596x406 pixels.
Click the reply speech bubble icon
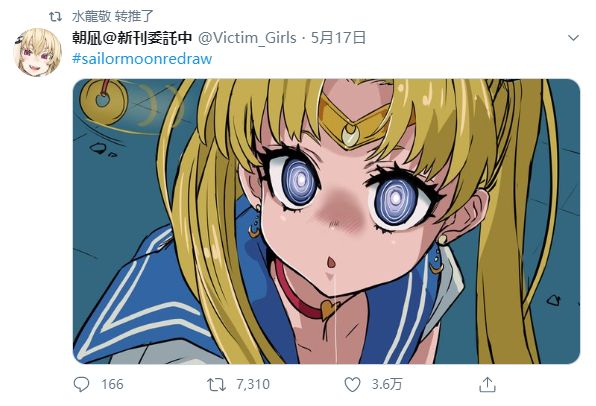pyautogui.click(x=81, y=384)
